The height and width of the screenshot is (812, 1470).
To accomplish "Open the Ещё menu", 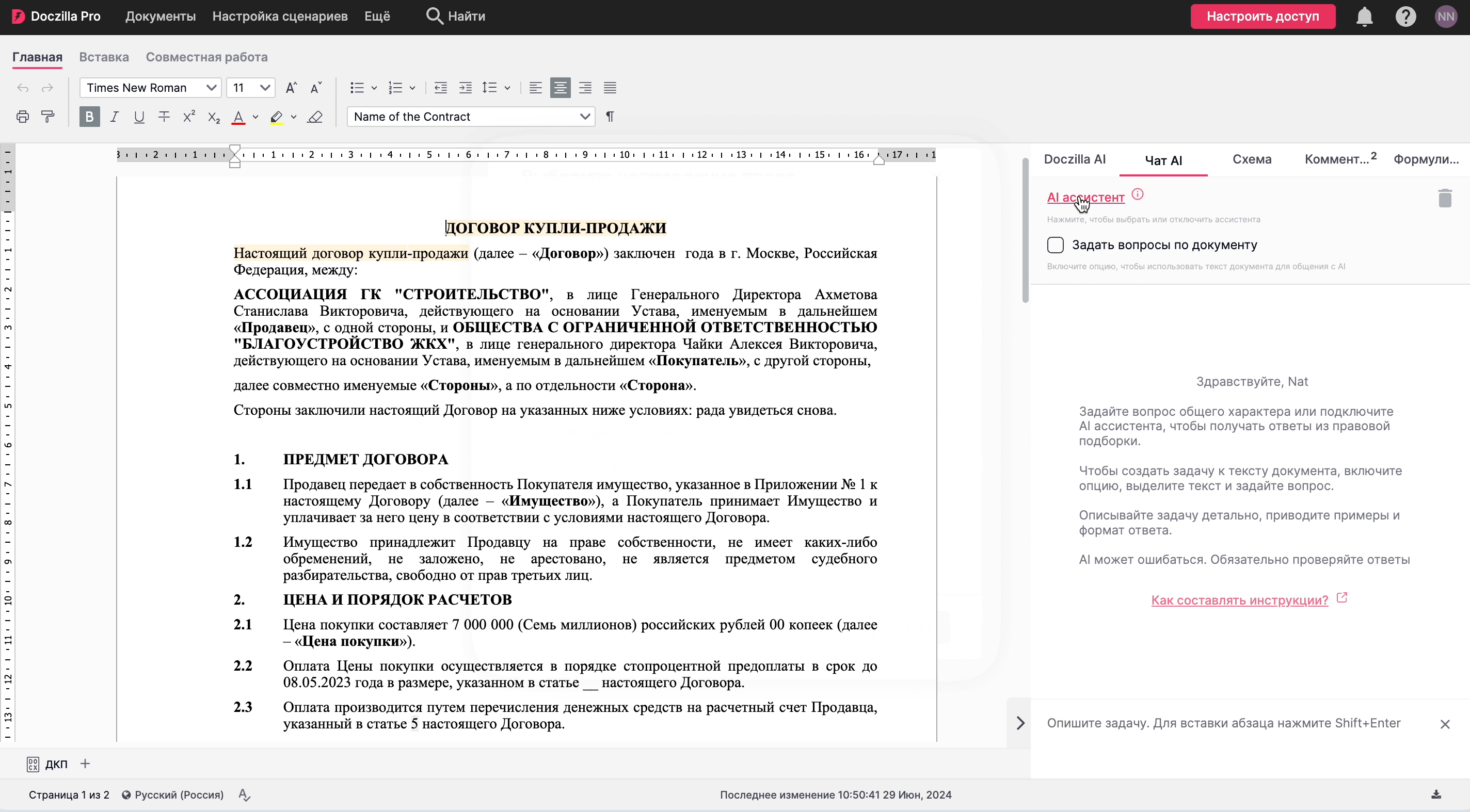I will coord(377,17).
